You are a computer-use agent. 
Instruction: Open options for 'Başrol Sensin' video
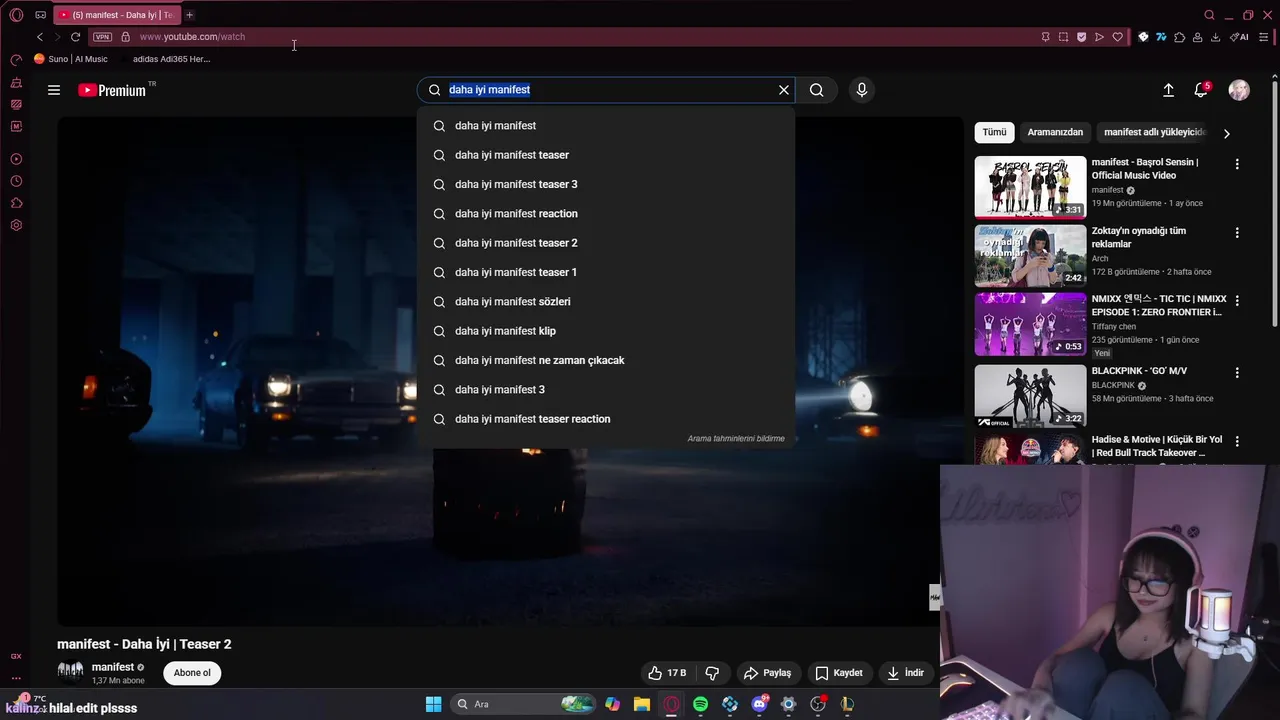[x=1237, y=164]
